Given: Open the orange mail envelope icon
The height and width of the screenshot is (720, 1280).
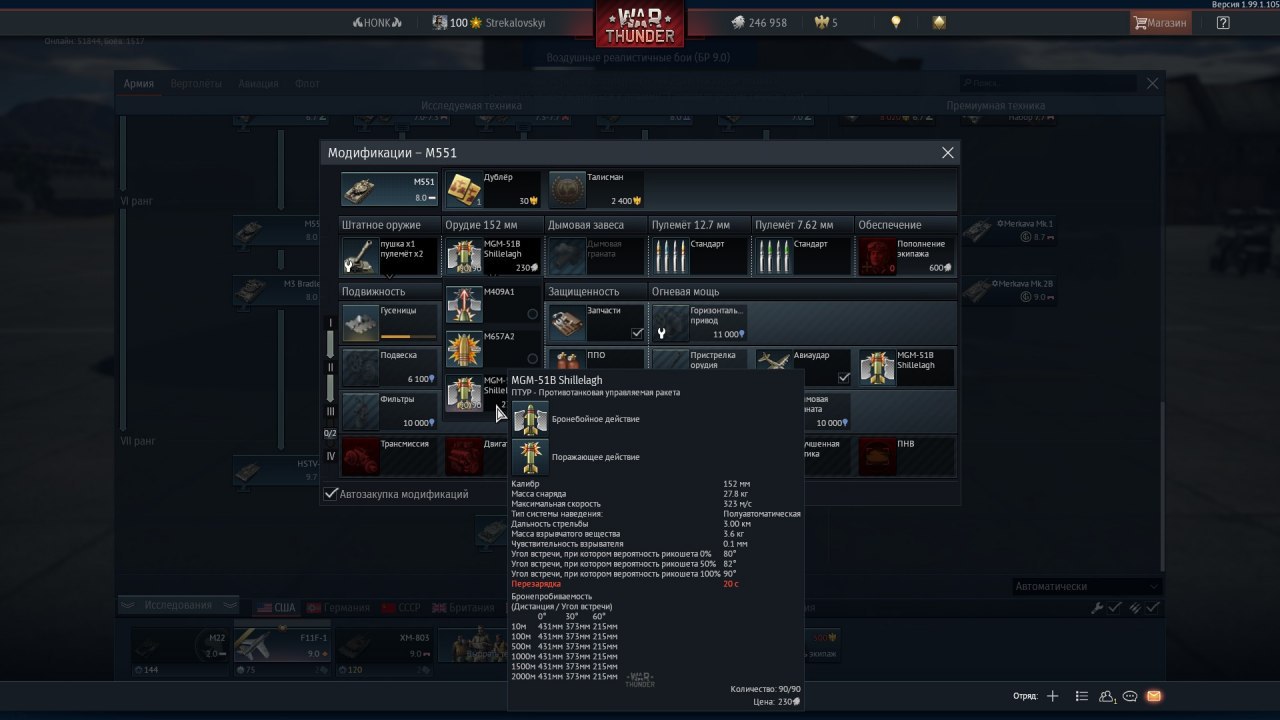Looking at the screenshot, I should point(1153,696).
